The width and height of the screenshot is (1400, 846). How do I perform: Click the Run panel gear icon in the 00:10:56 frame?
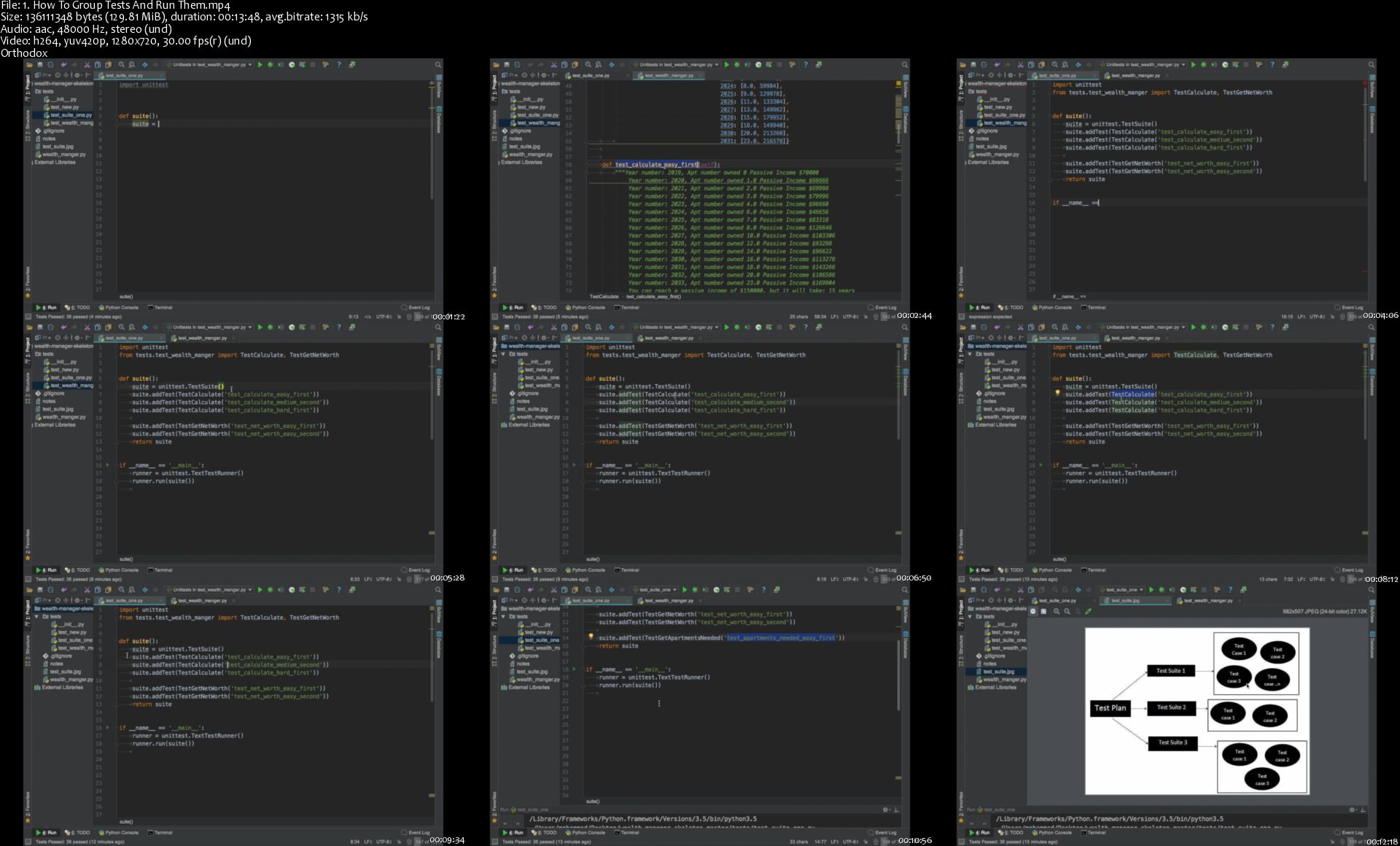886,810
